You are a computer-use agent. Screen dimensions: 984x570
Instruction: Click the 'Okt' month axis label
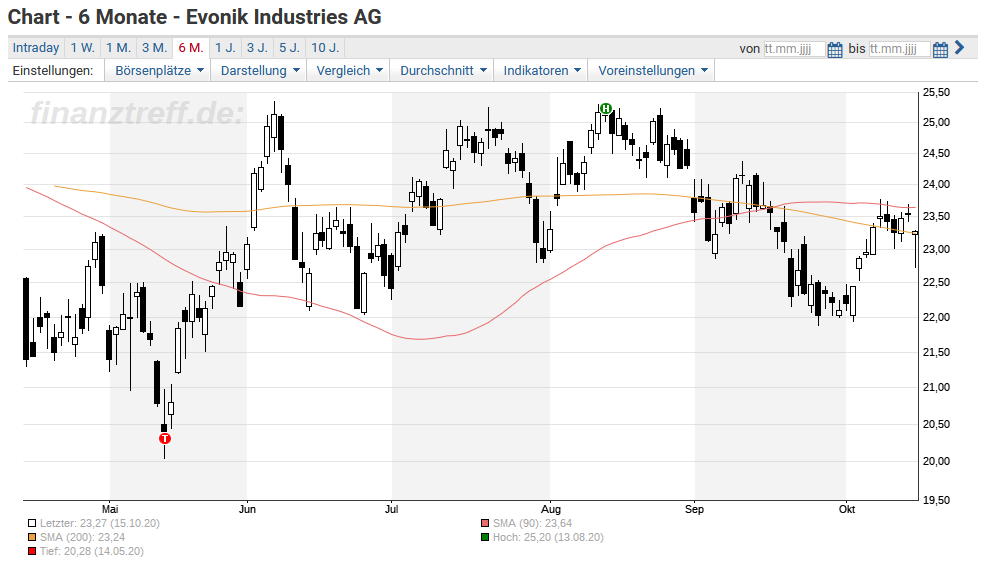click(847, 509)
